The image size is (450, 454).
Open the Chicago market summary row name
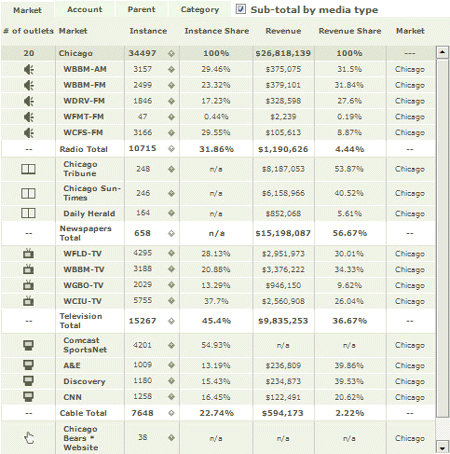[76, 53]
